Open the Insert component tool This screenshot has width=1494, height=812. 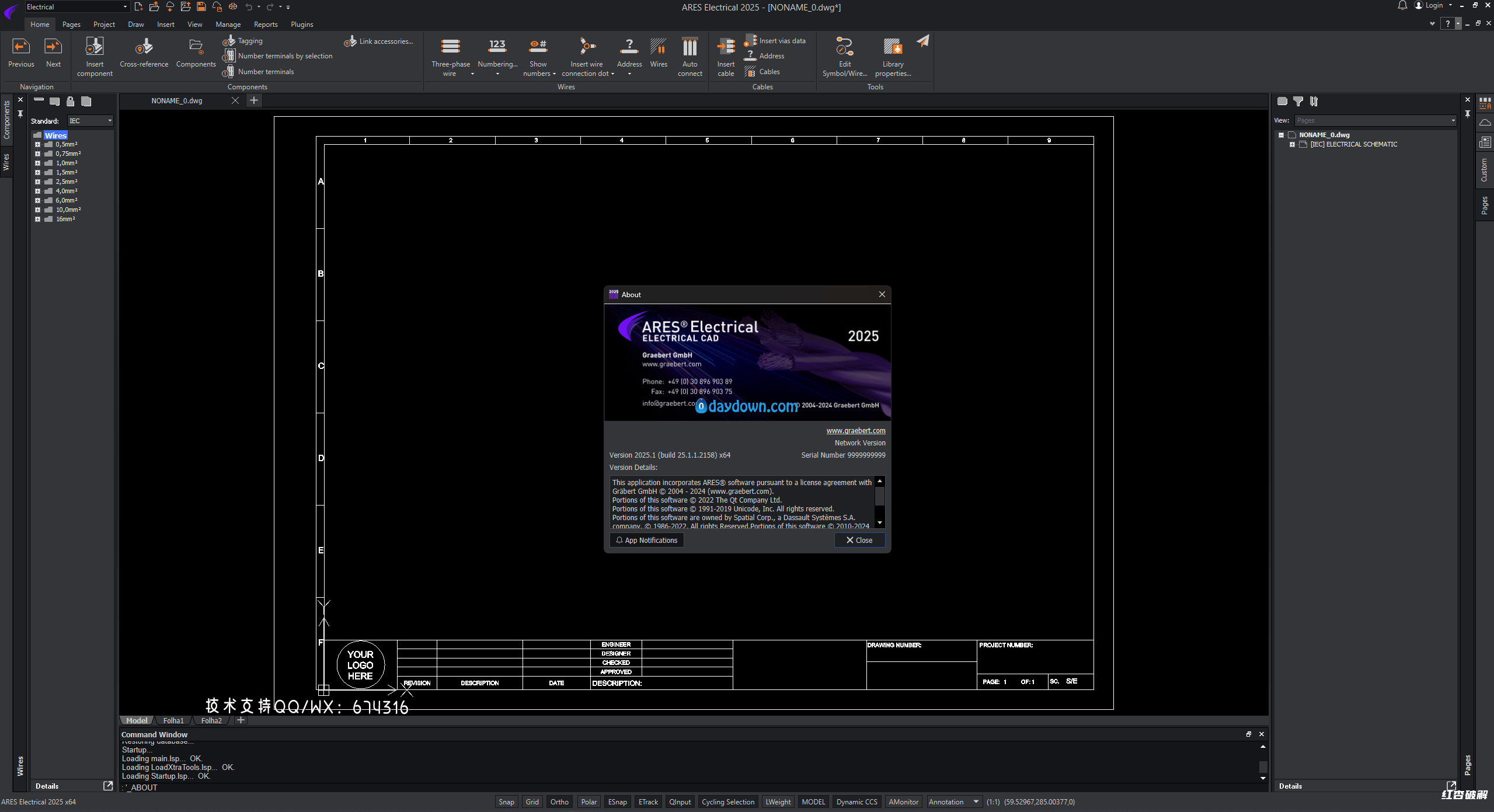(95, 57)
